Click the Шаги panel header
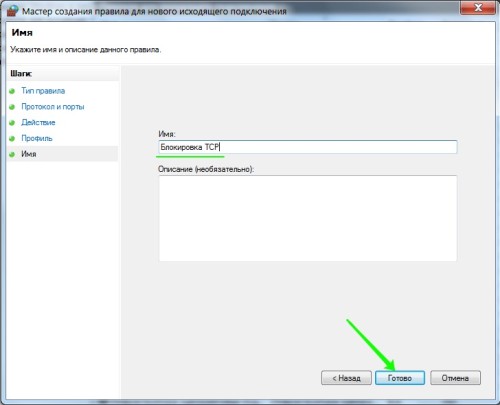This screenshot has width=500, height=405. coord(21,73)
